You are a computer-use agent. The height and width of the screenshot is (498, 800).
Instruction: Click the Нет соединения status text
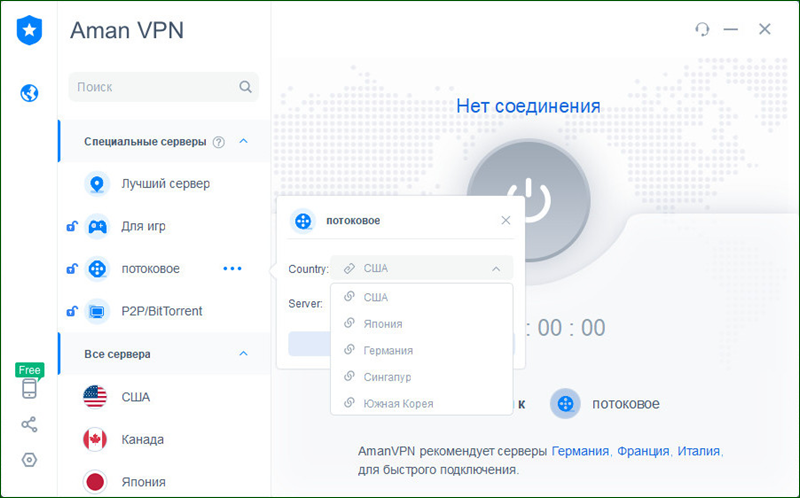[x=528, y=106]
